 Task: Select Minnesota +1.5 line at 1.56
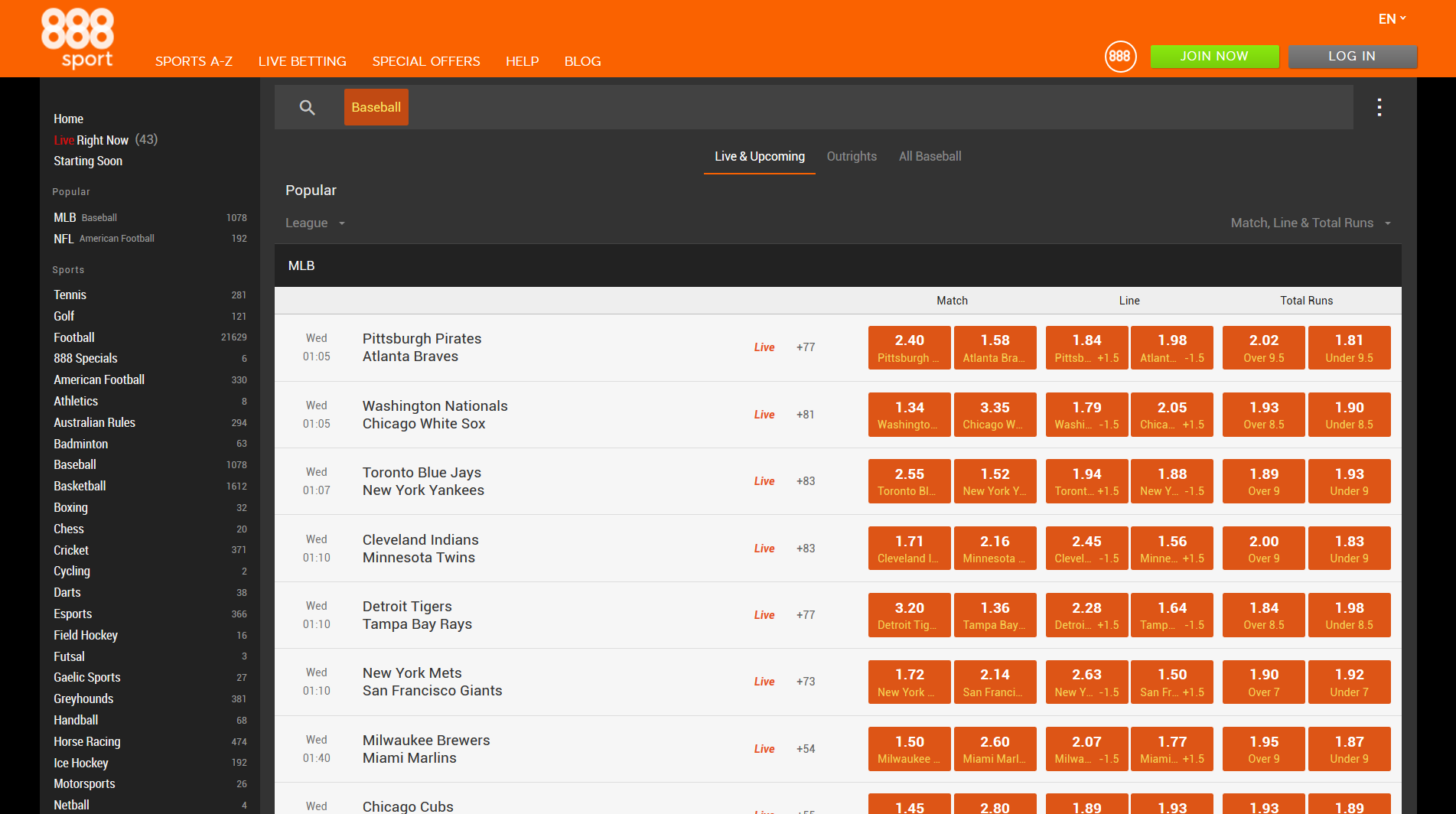(x=1171, y=549)
